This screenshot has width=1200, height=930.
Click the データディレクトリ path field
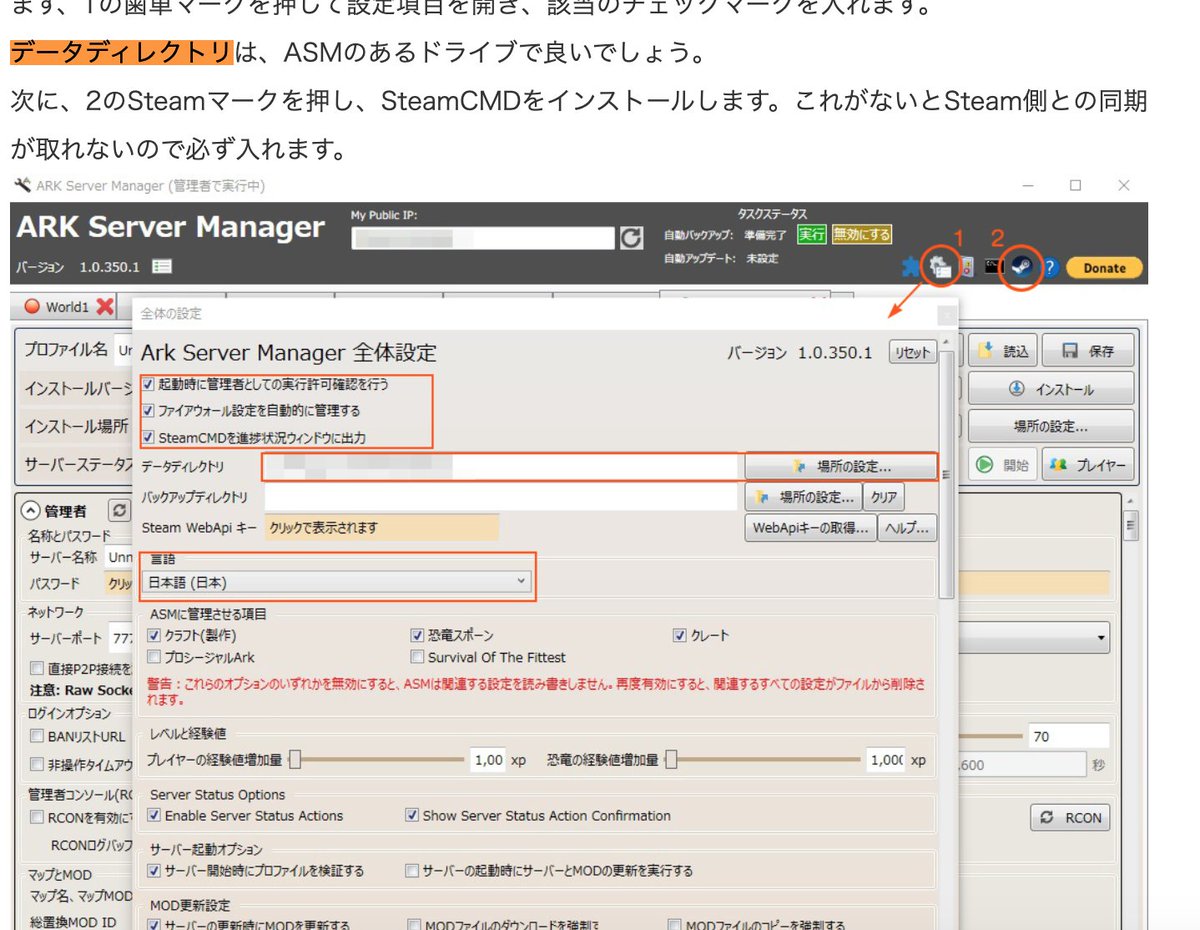tap(501, 466)
